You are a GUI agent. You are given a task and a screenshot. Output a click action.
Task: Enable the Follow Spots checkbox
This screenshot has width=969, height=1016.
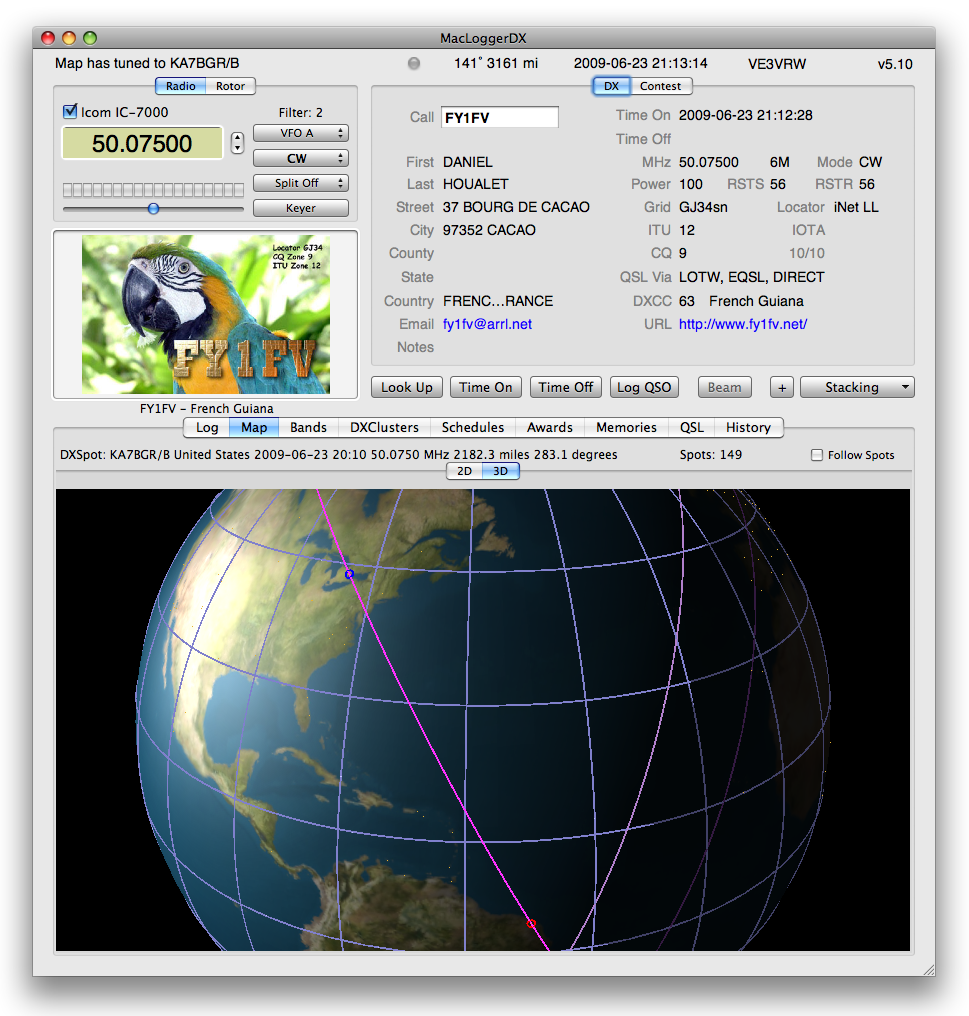pos(817,455)
